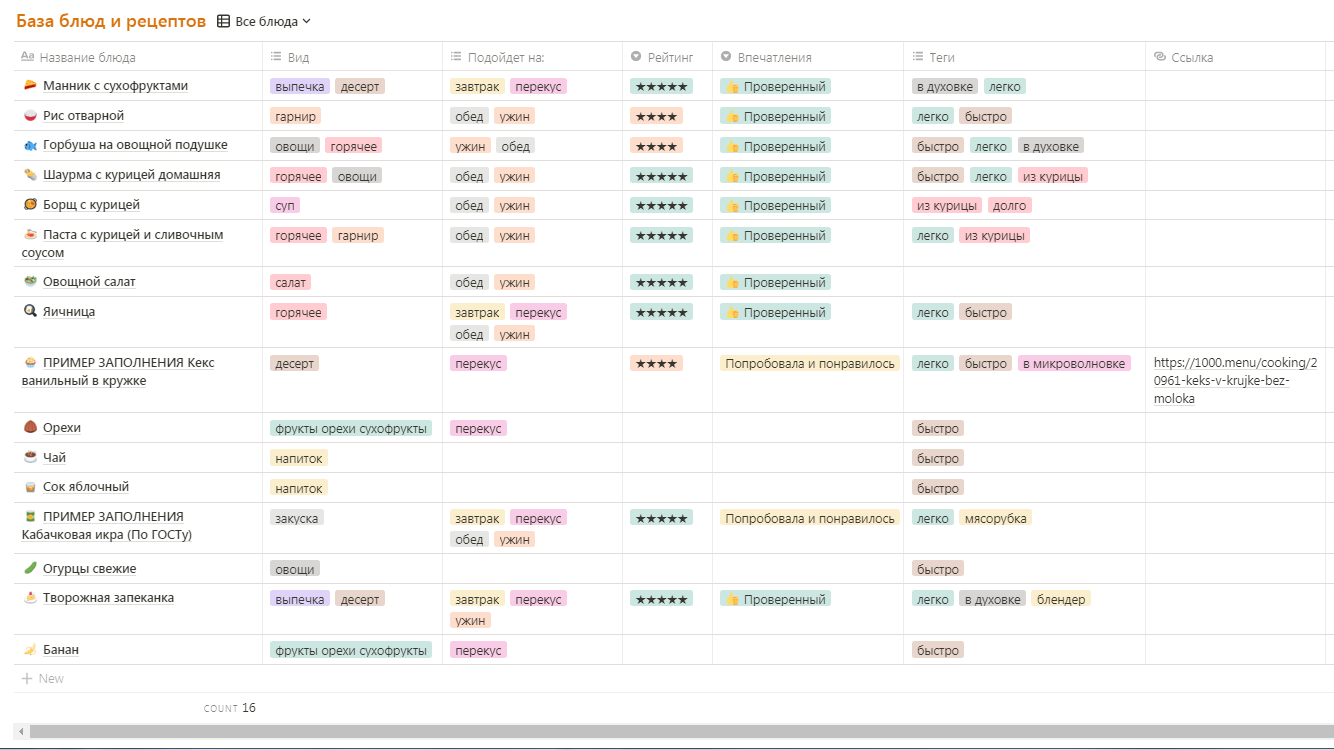Click the напиток tag in Сок яблочный row

click(299, 488)
